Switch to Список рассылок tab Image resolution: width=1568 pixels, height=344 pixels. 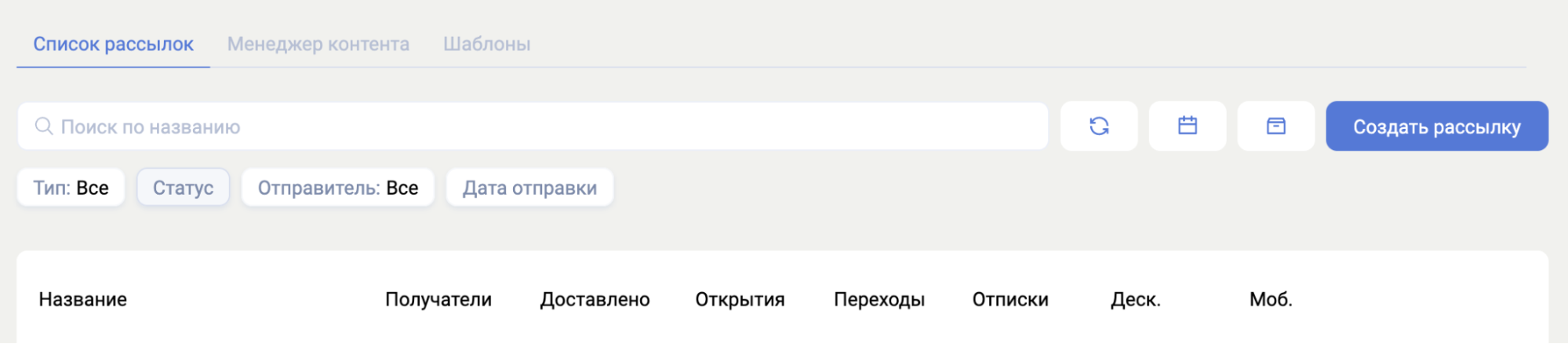pos(113,44)
